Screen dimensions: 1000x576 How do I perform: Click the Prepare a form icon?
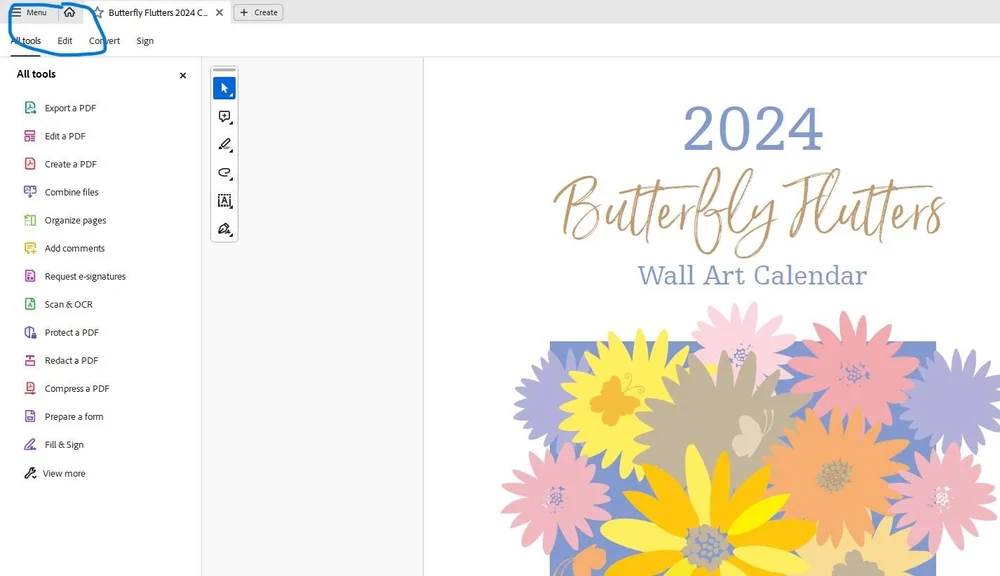tap(30, 417)
